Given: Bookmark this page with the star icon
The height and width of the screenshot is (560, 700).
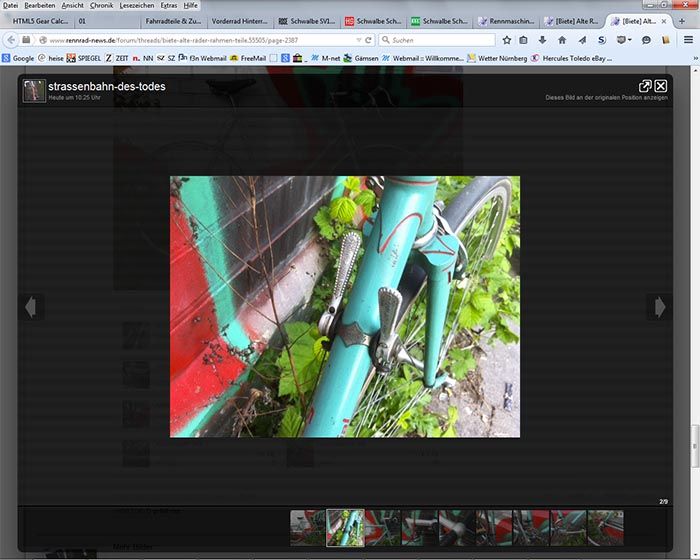Looking at the screenshot, I should [x=507, y=40].
